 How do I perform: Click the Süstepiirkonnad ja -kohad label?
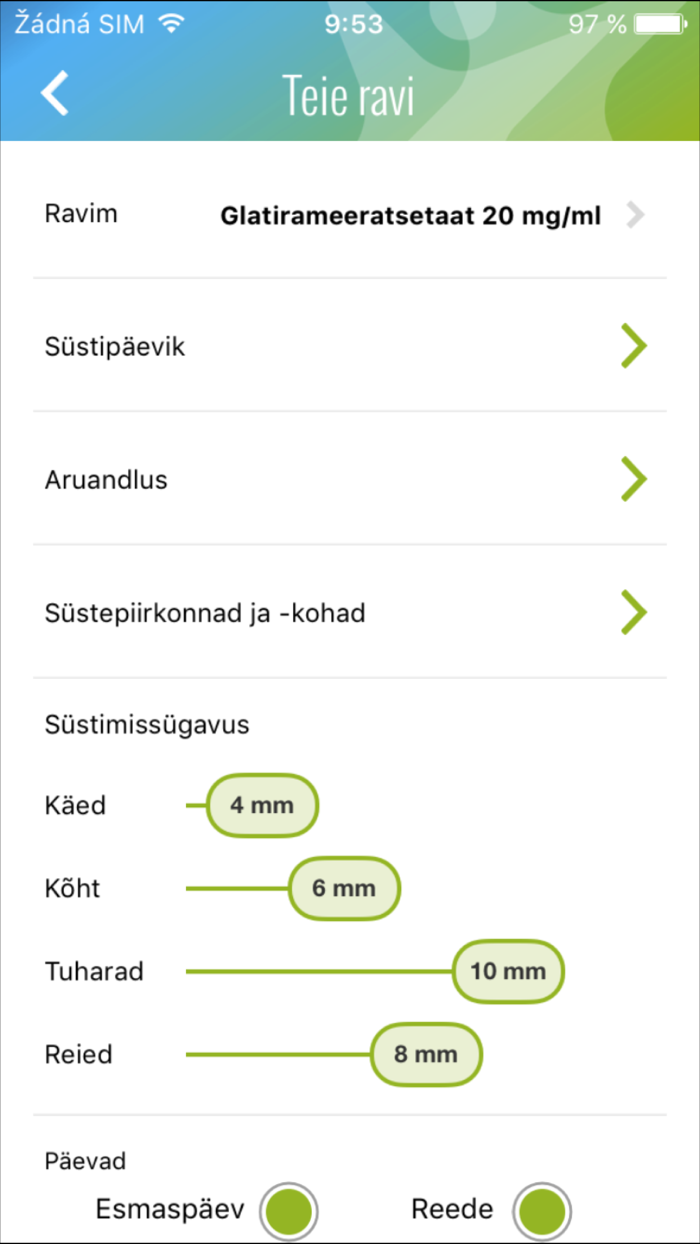point(205,613)
